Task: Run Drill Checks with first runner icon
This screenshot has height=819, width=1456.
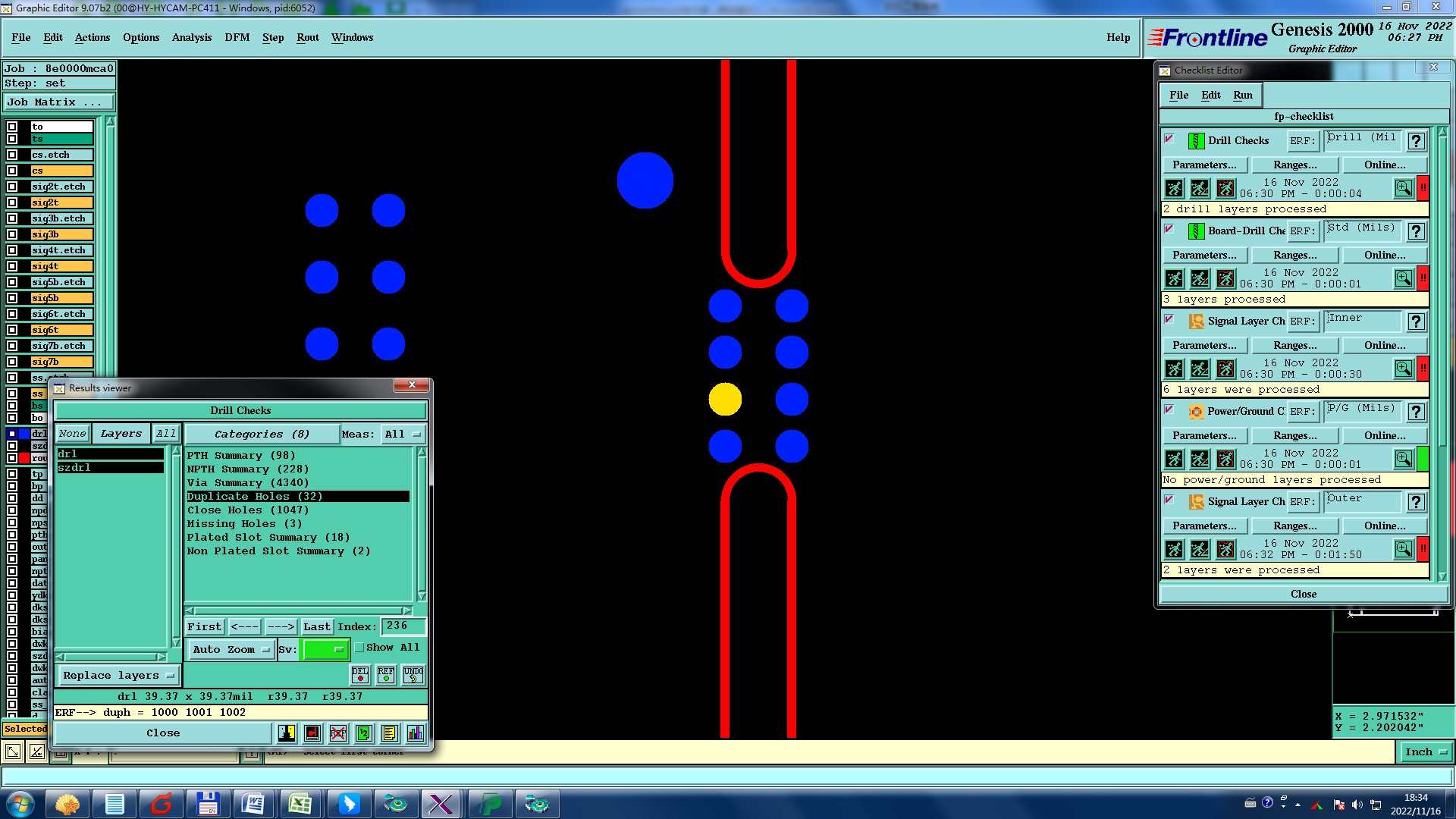Action: tap(1174, 188)
